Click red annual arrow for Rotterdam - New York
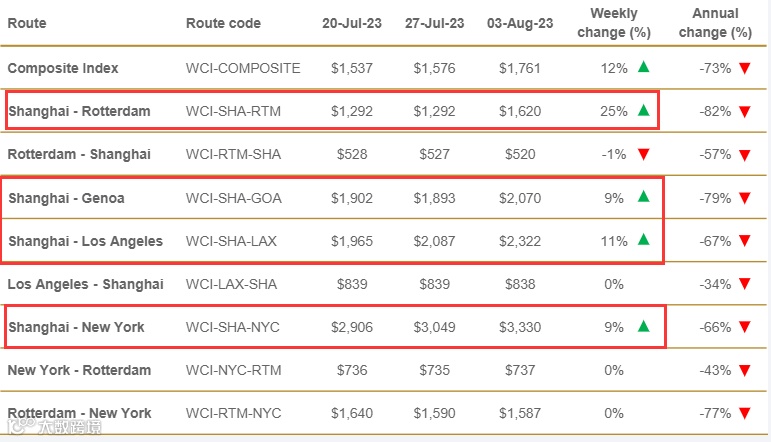The height and width of the screenshot is (442, 771). tap(744, 413)
